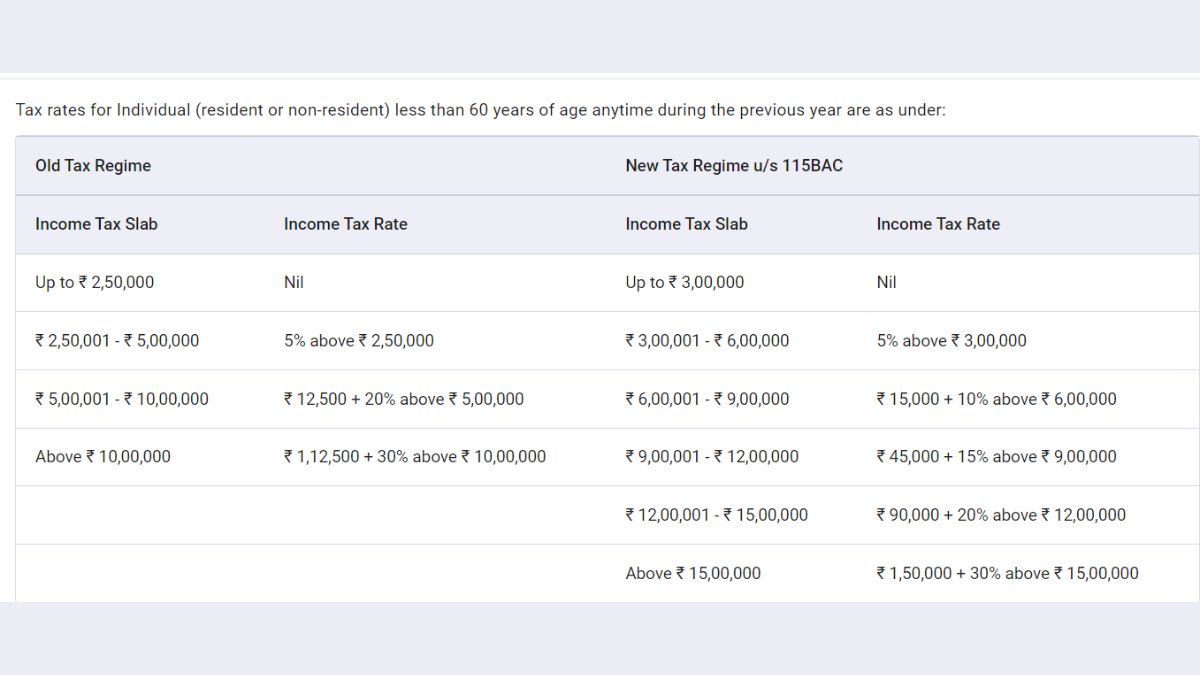The image size is (1200, 675).
Task: Select the ₹ 2,50,001 - ₹ 5,00,000 slab
Action: pos(117,341)
